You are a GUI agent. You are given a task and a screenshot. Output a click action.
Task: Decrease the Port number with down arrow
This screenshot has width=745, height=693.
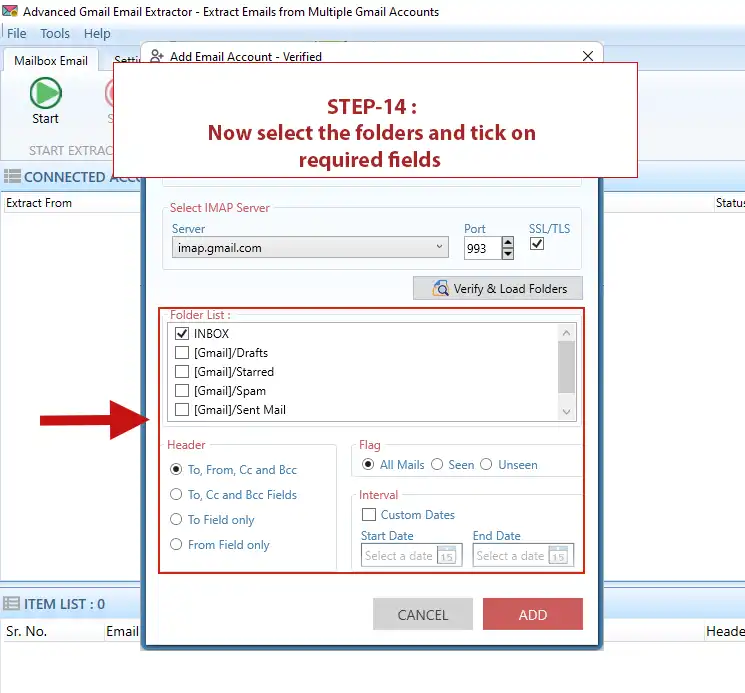tap(508, 254)
